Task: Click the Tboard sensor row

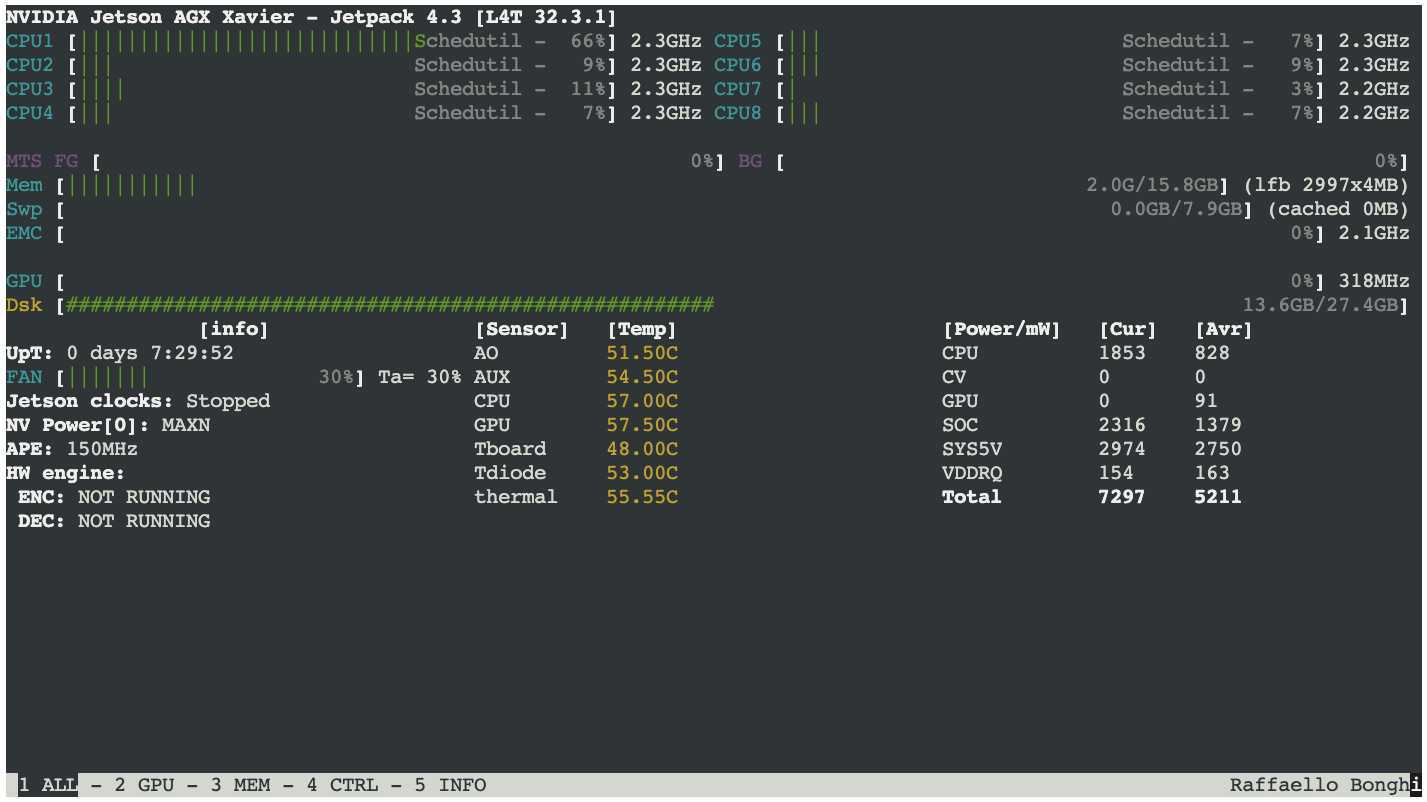Action: pos(576,449)
